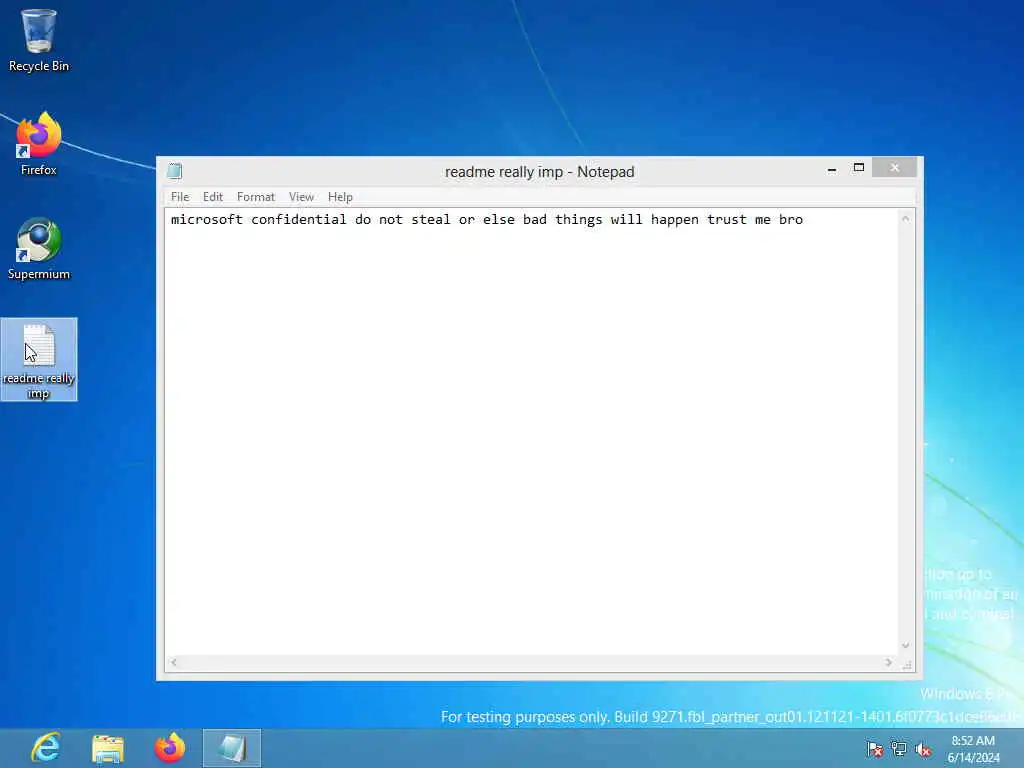Place the caret after the word bro
This screenshot has width=1024, height=768.
point(805,219)
